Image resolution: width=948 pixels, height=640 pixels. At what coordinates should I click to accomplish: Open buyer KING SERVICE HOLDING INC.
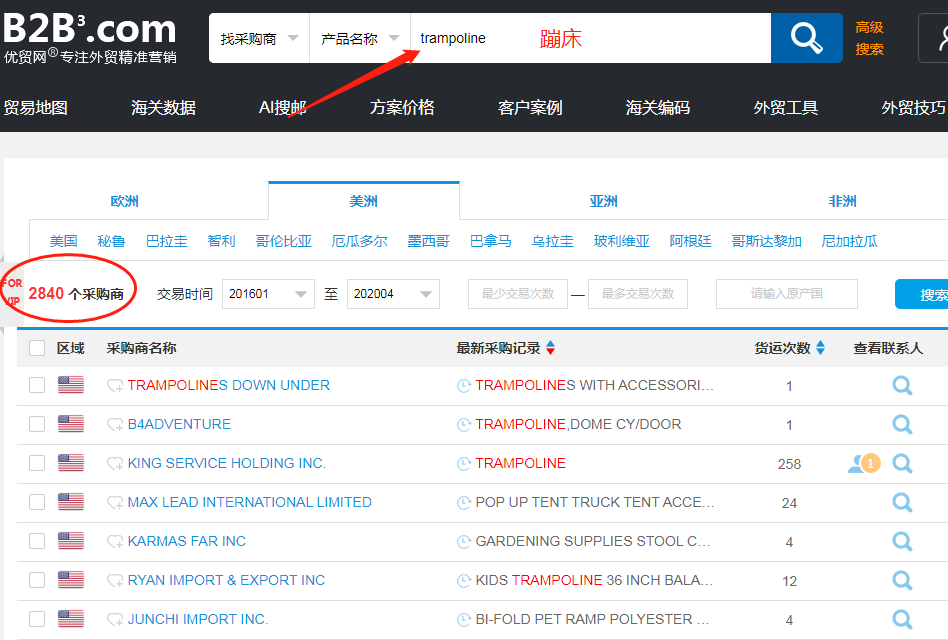point(227,464)
